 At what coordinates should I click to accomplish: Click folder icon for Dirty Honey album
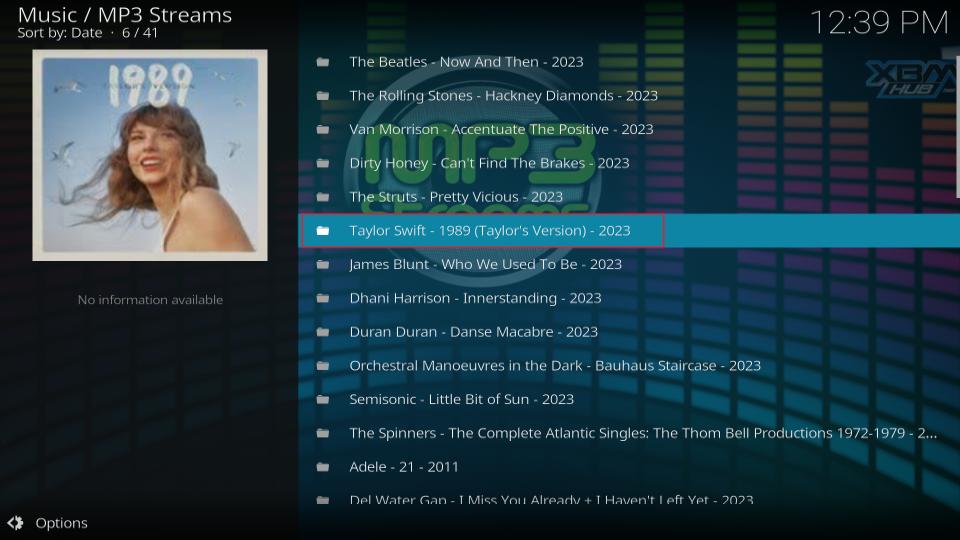(x=323, y=163)
